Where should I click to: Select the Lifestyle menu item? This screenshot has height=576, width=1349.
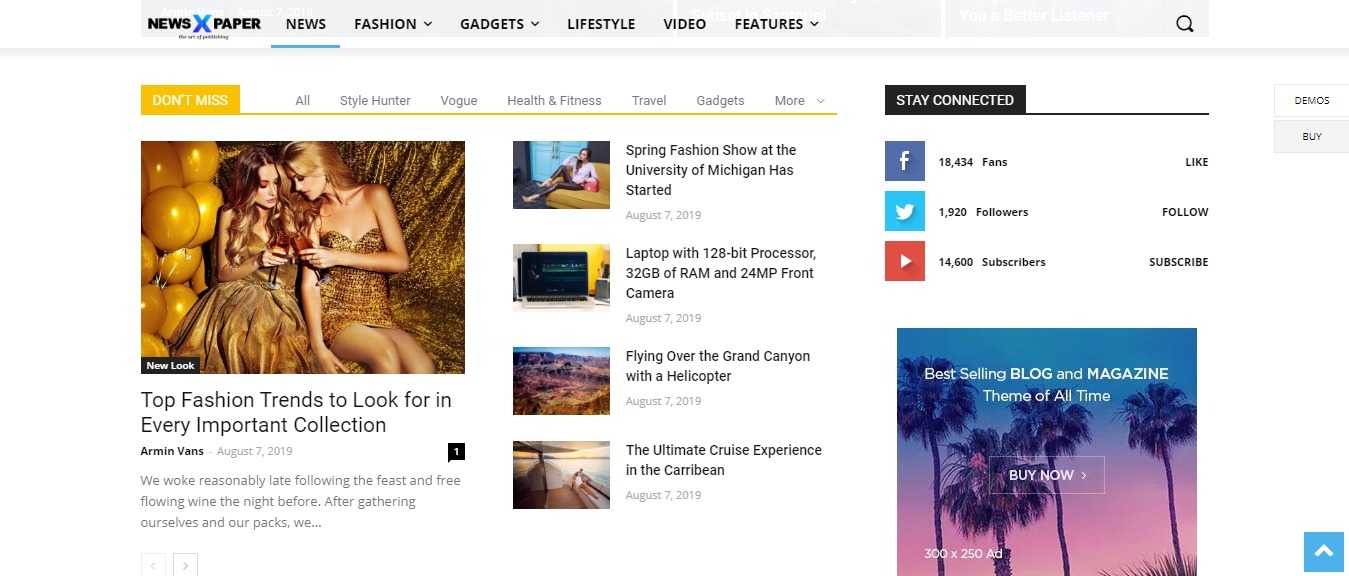[x=601, y=24]
